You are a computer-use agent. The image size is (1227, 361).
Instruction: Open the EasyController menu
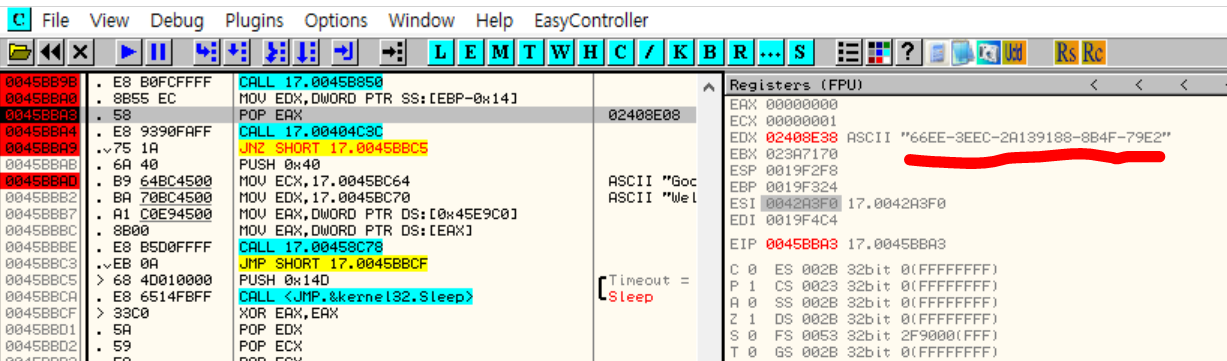coord(591,20)
